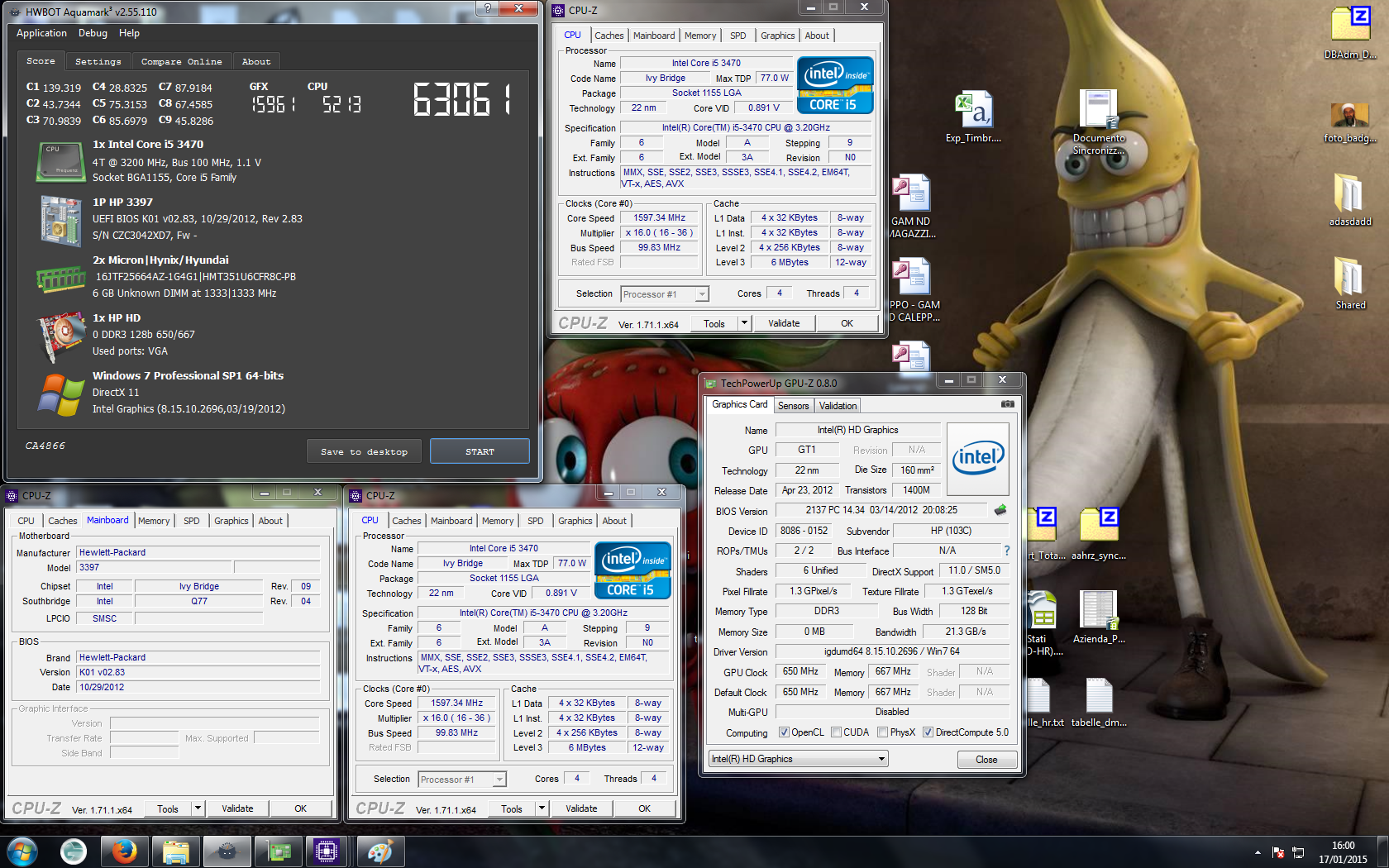This screenshot has height=868, width=1389.
Task: Open the Azienda_P desktop file
Action: (1099, 617)
